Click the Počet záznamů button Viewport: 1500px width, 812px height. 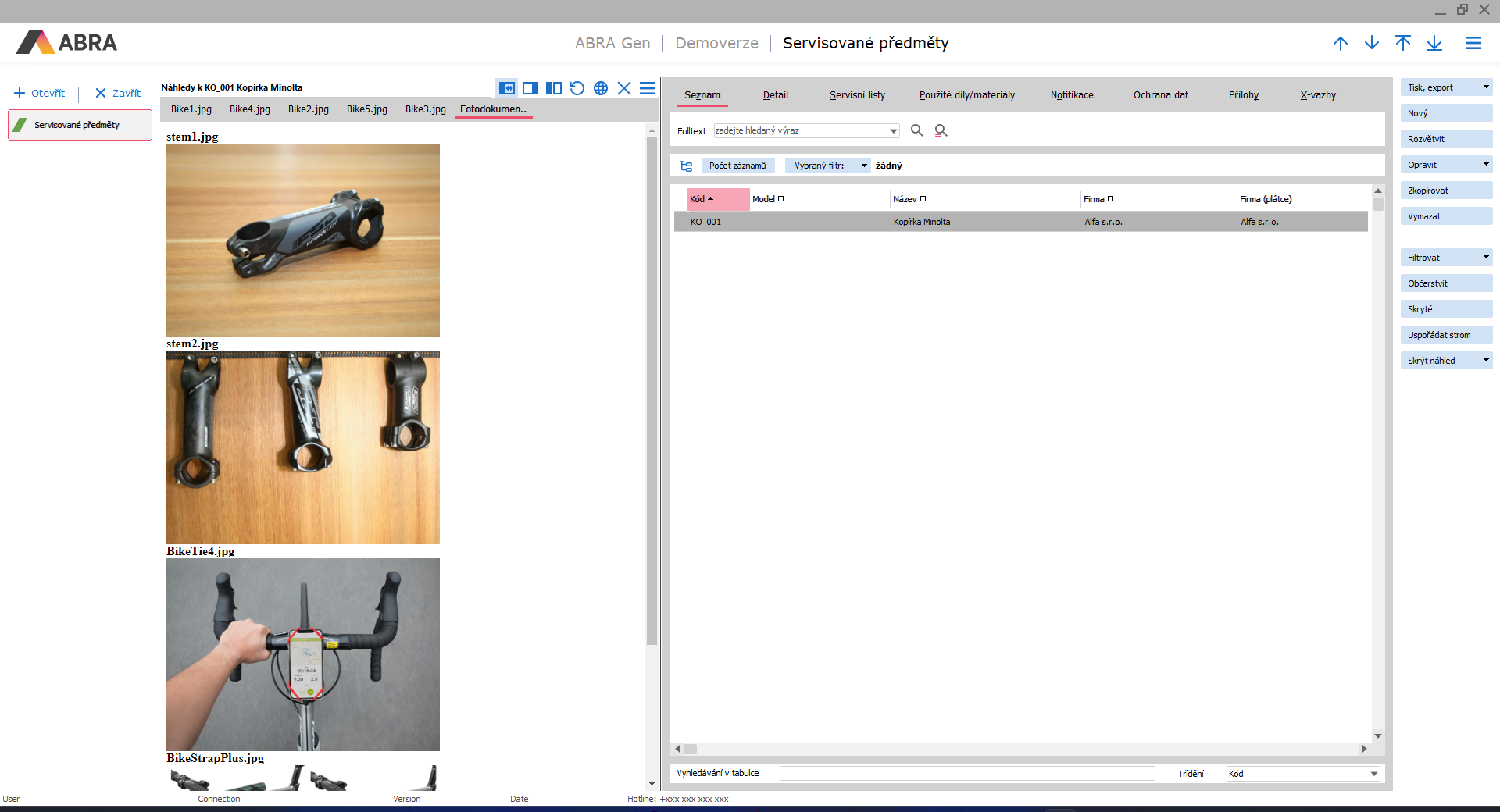737,166
